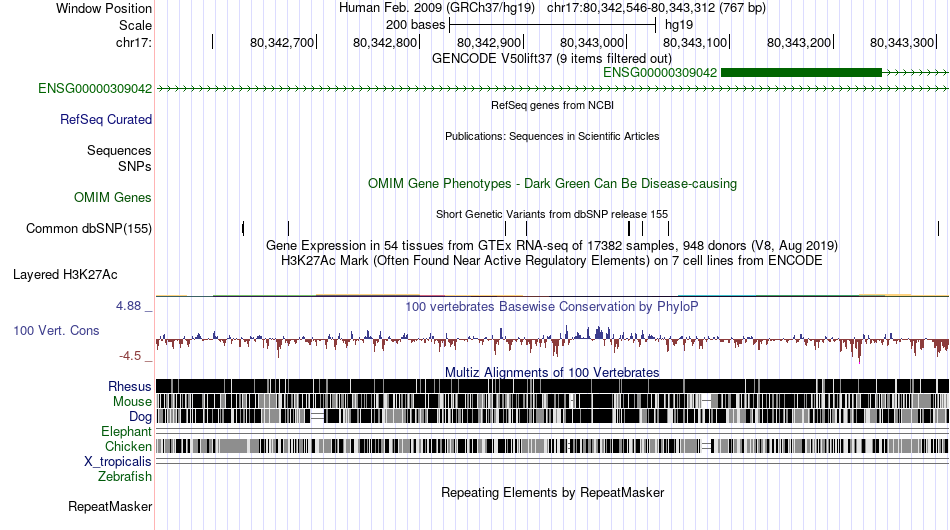Click the 80,342,900 ruler coordinate

click(x=489, y=42)
